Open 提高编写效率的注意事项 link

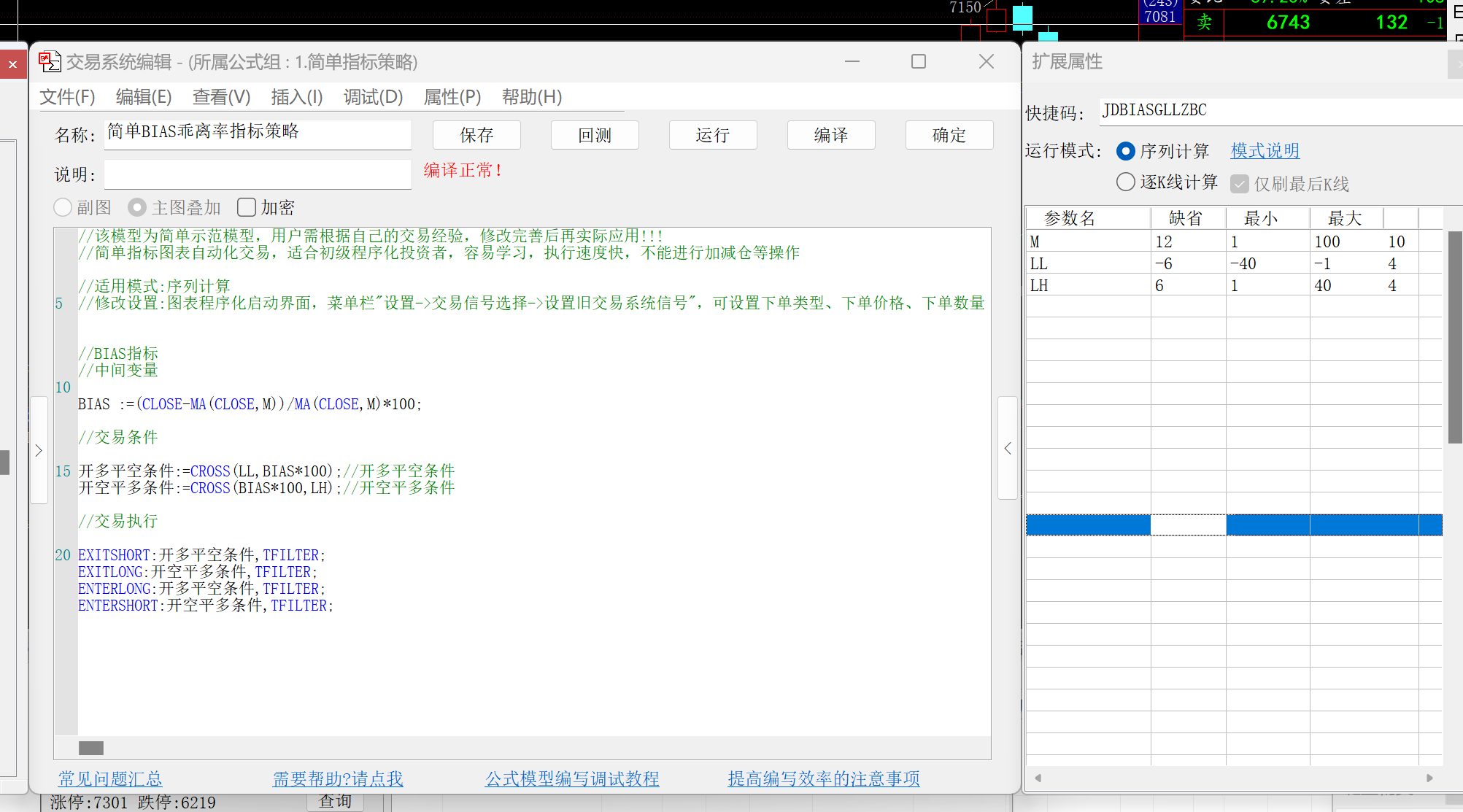tap(824, 778)
